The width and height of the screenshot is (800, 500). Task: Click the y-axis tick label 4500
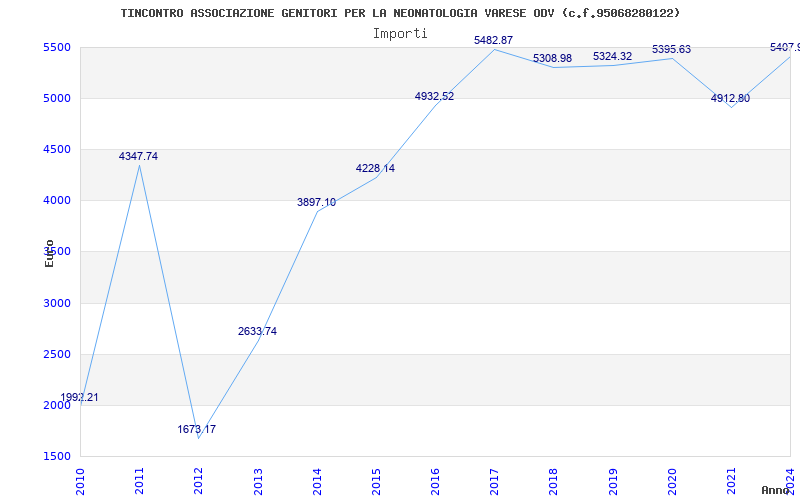[57, 149]
